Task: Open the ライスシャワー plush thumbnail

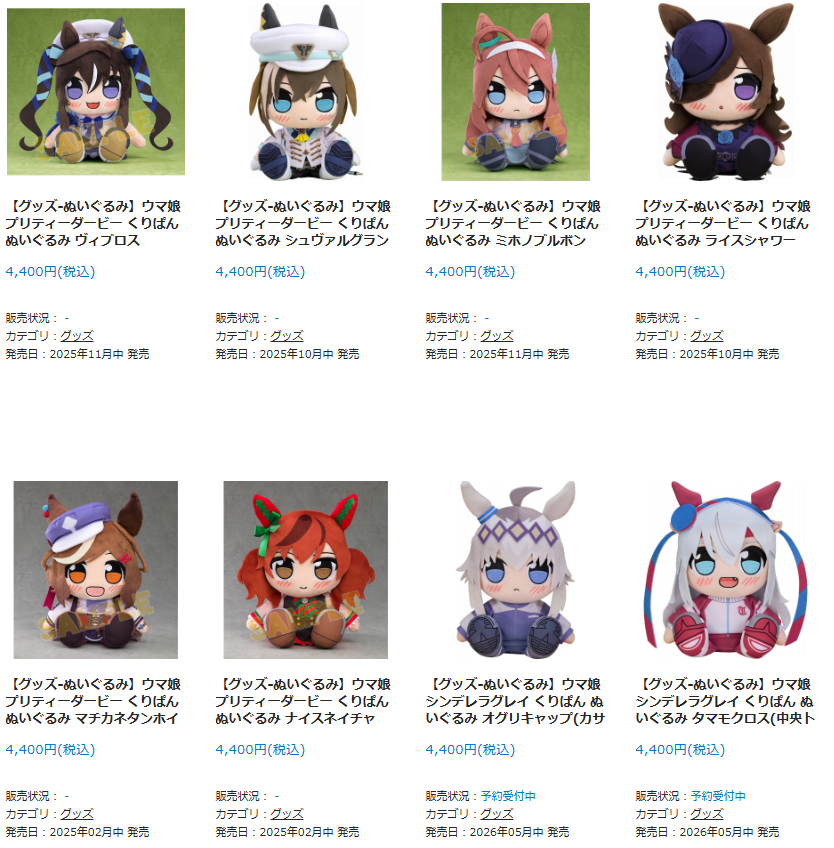Action: 726,91
